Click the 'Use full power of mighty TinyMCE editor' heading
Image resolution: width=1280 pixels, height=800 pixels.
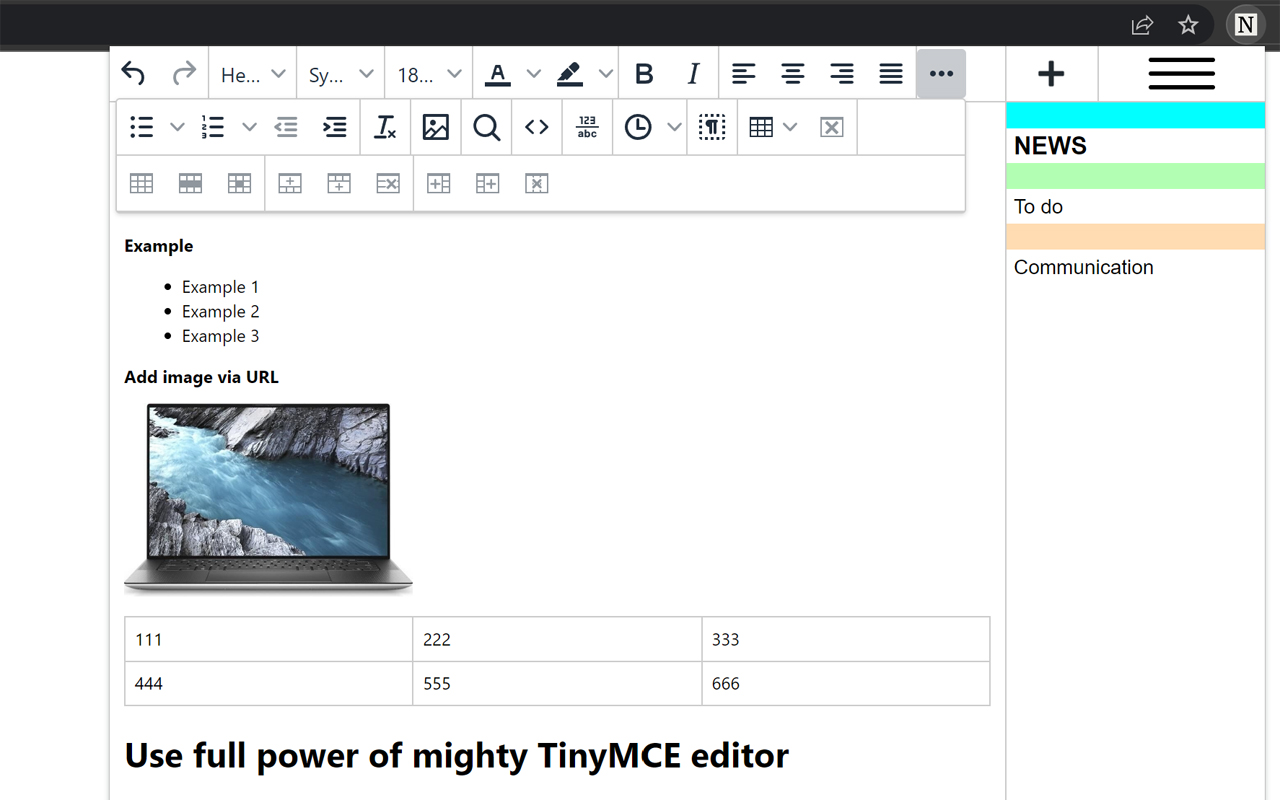tap(456, 755)
